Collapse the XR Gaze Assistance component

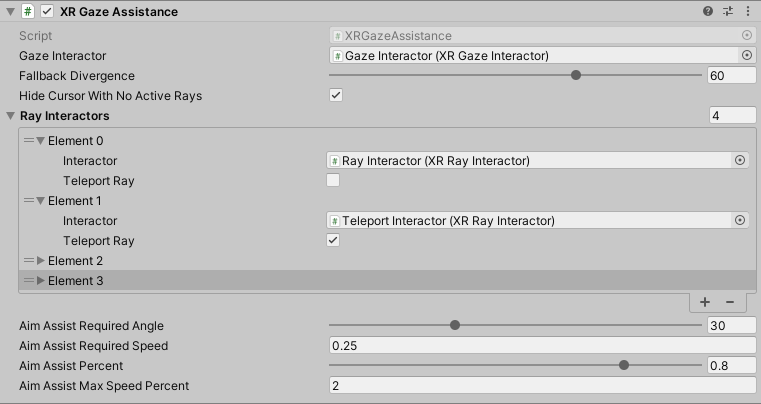tap(11, 12)
